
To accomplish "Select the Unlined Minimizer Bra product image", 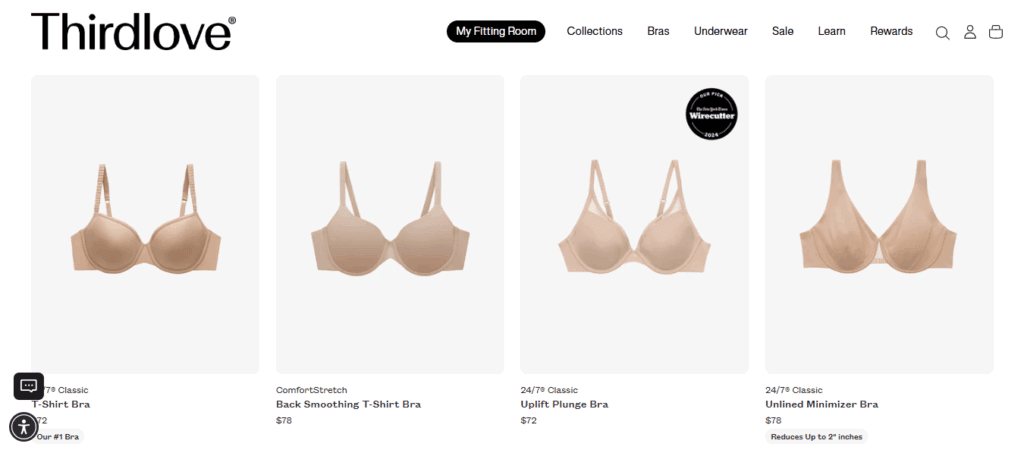I will pyautogui.click(x=879, y=224).
